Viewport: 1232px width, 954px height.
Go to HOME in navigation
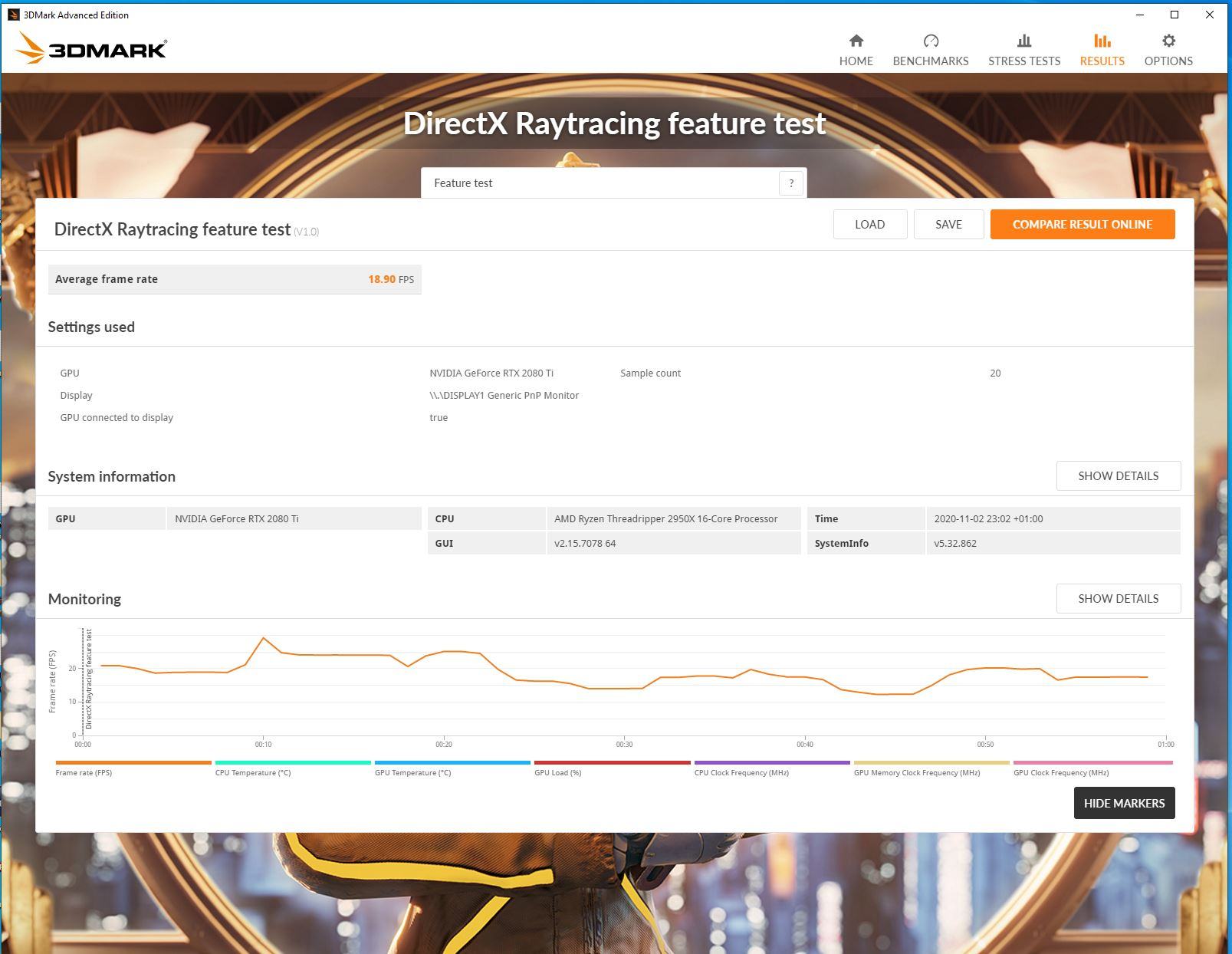[856, 61]
